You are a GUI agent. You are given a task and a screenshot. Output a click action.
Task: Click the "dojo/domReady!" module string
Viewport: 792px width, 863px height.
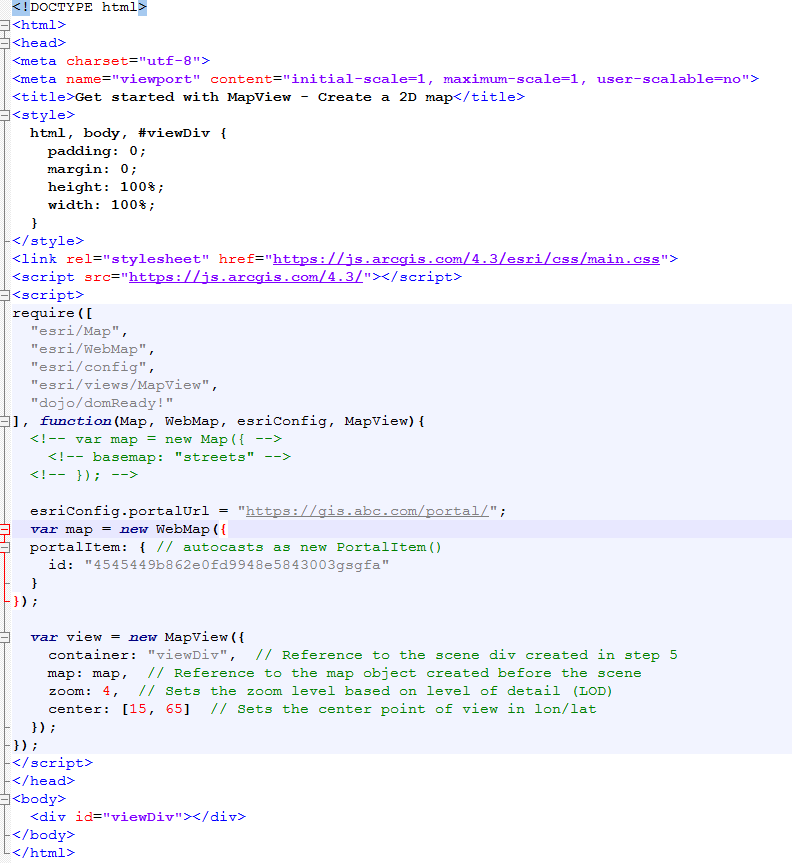tap(102, 403)
